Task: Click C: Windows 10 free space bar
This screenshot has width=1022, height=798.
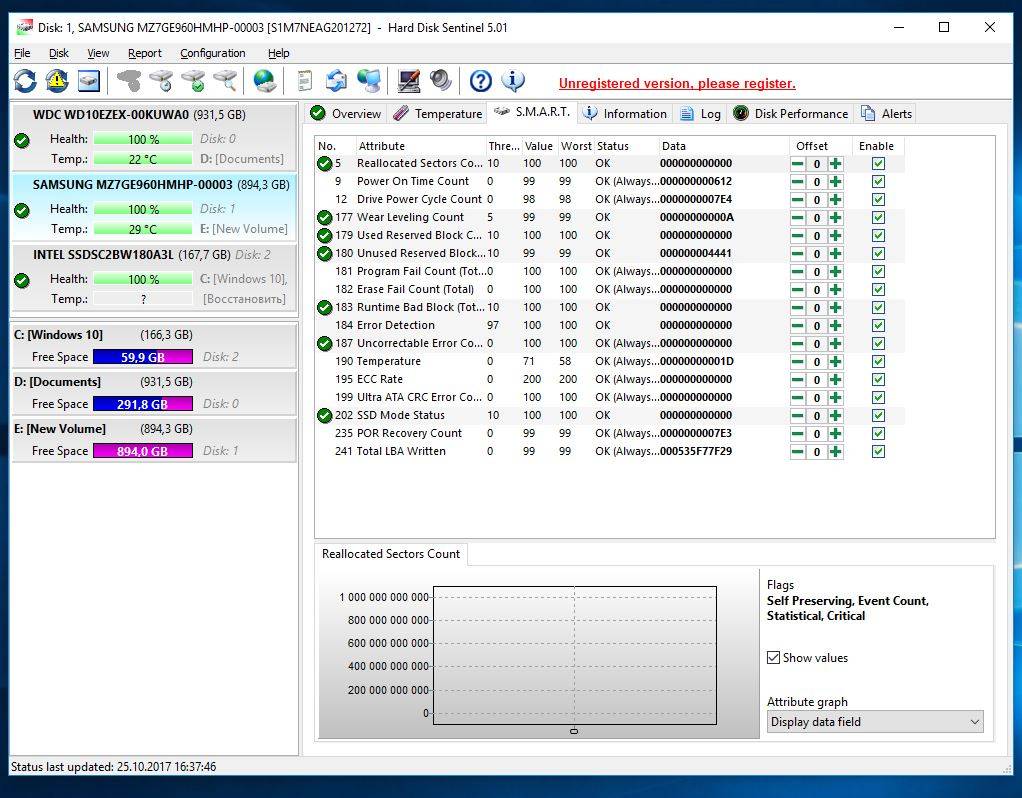Action: coord(143,357)
